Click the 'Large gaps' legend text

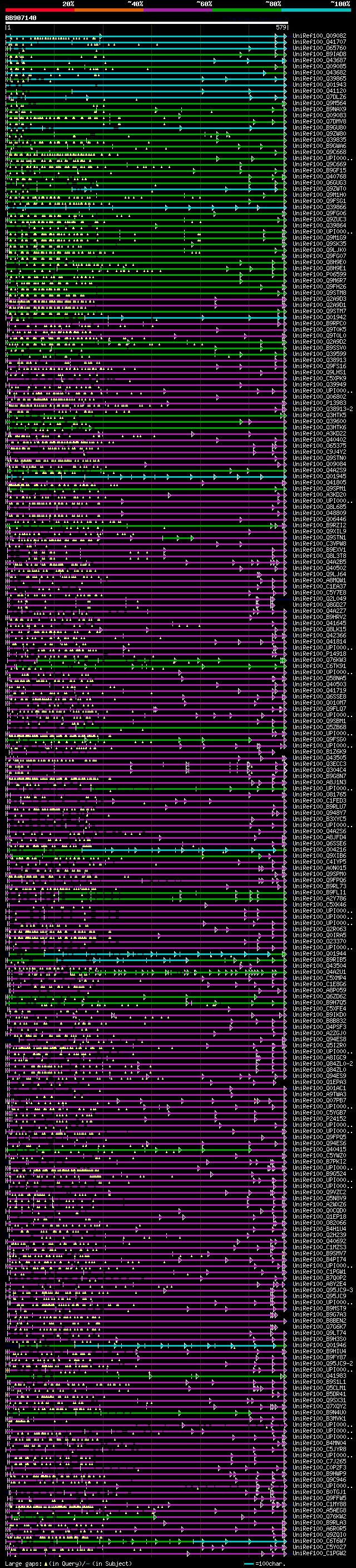(24, 1563)
